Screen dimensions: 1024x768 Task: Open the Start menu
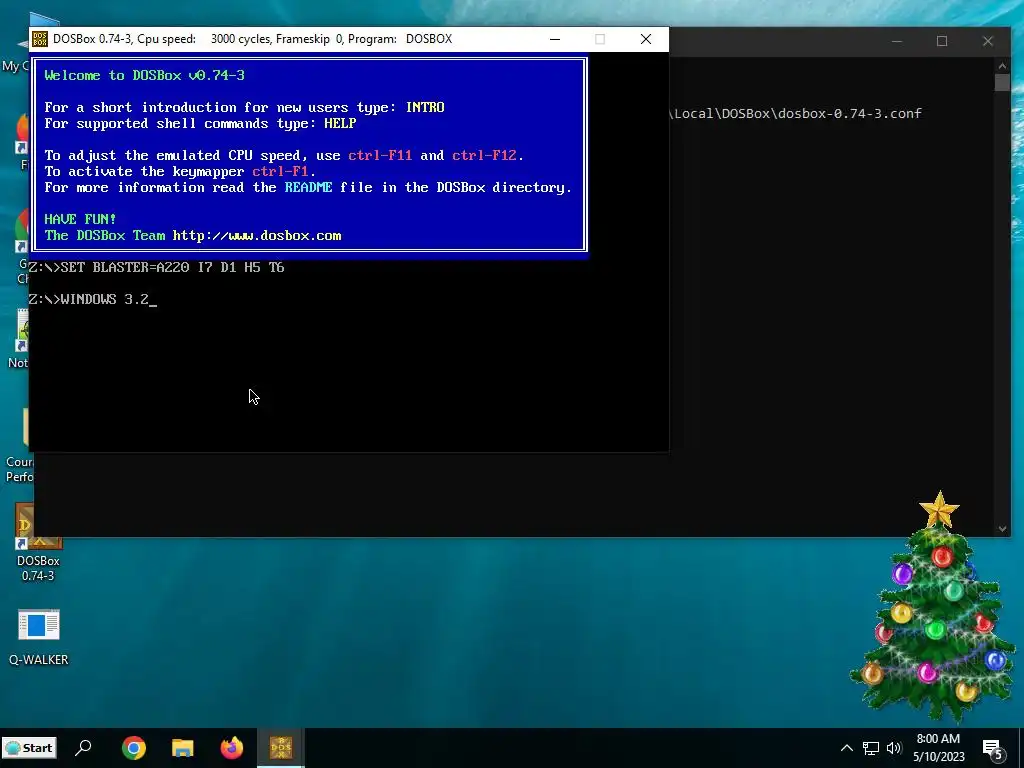coord(29,748)
